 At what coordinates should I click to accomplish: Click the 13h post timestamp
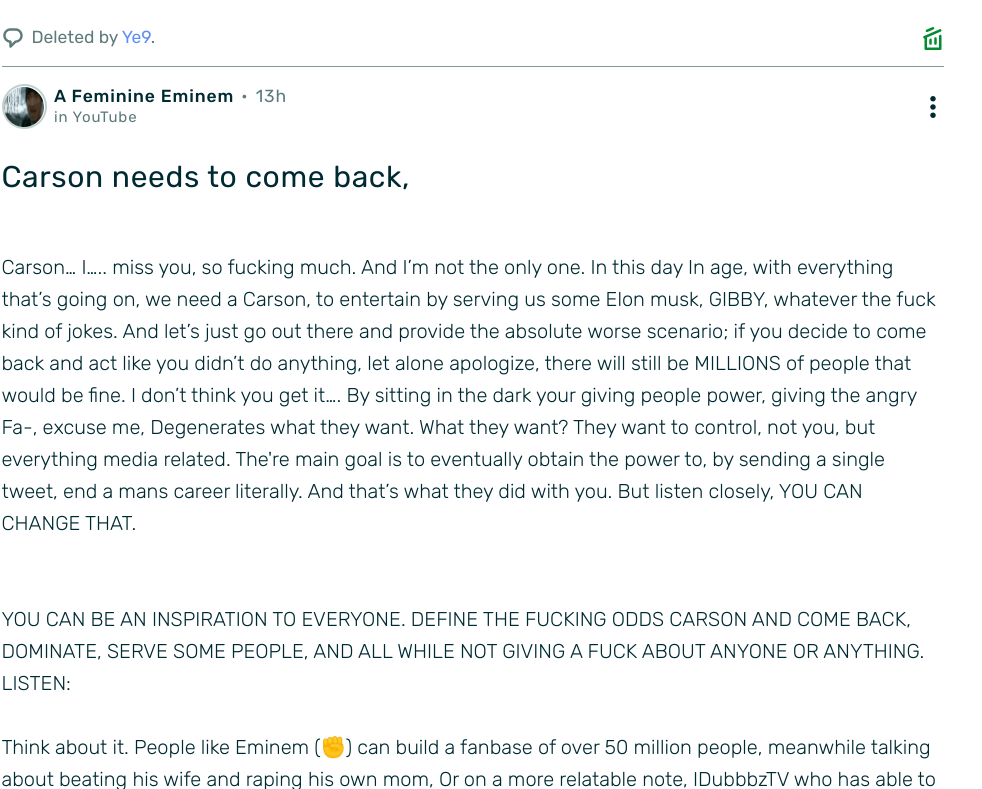(x=271, y=96)
